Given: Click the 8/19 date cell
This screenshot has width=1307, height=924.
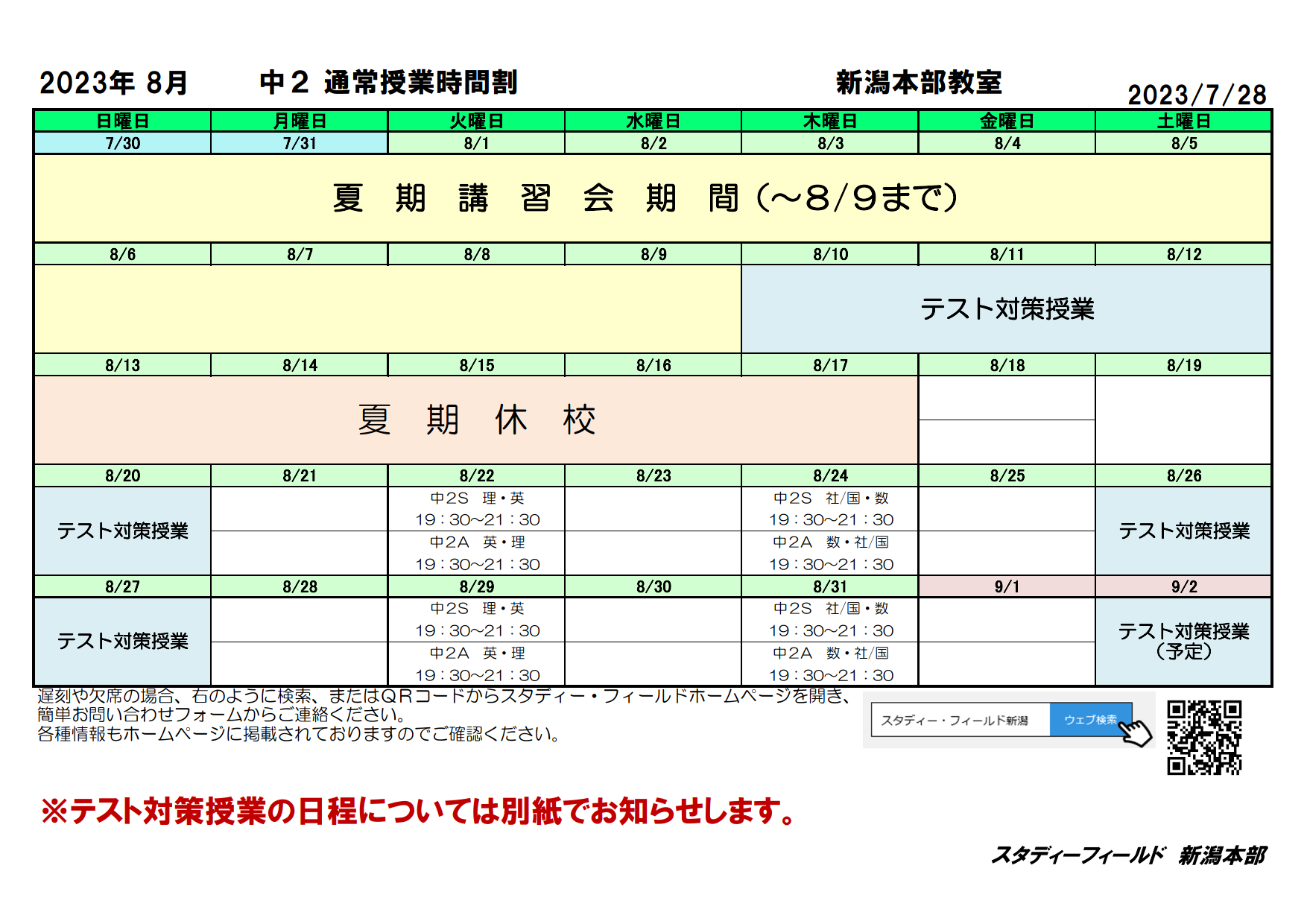Looking at the screenshot, I should [x=1184, y=365].
